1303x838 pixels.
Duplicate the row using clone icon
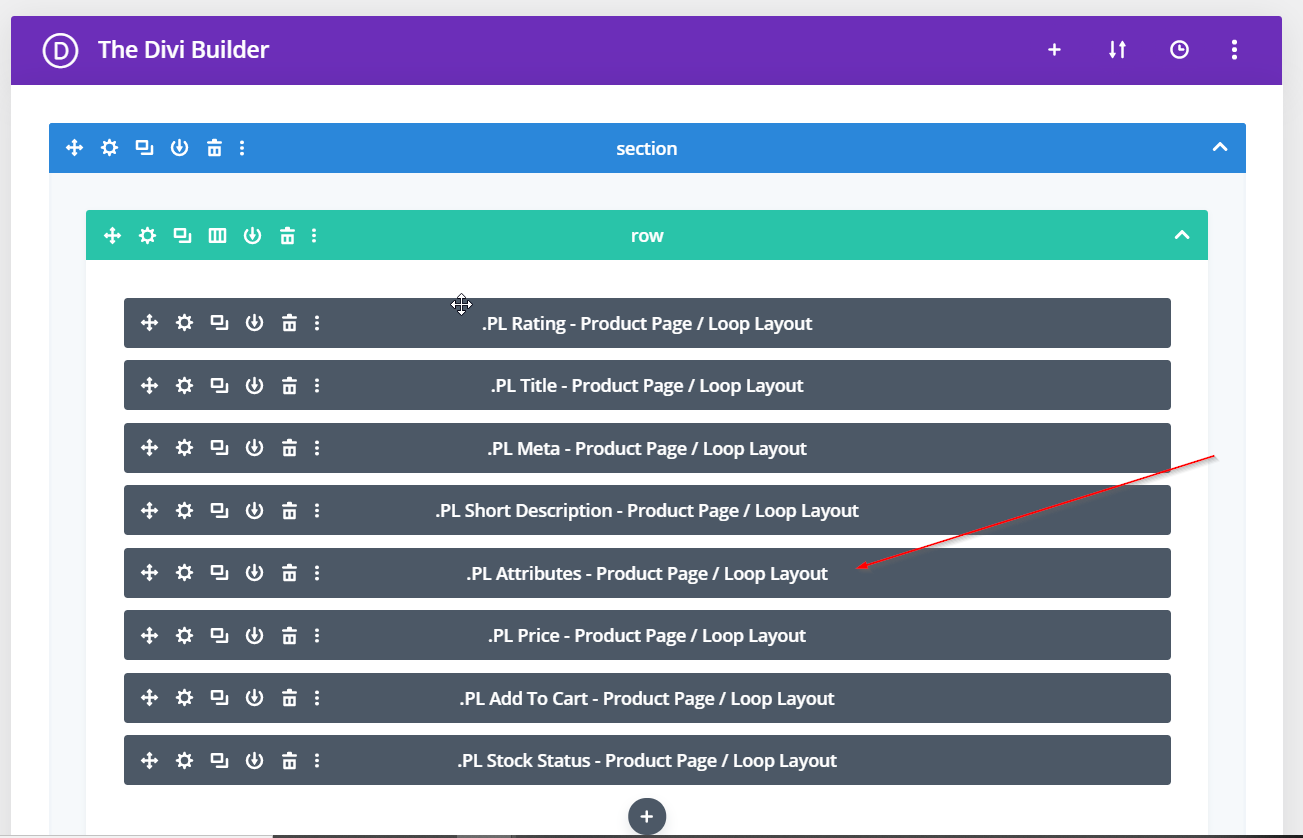(x=182, y=236)
